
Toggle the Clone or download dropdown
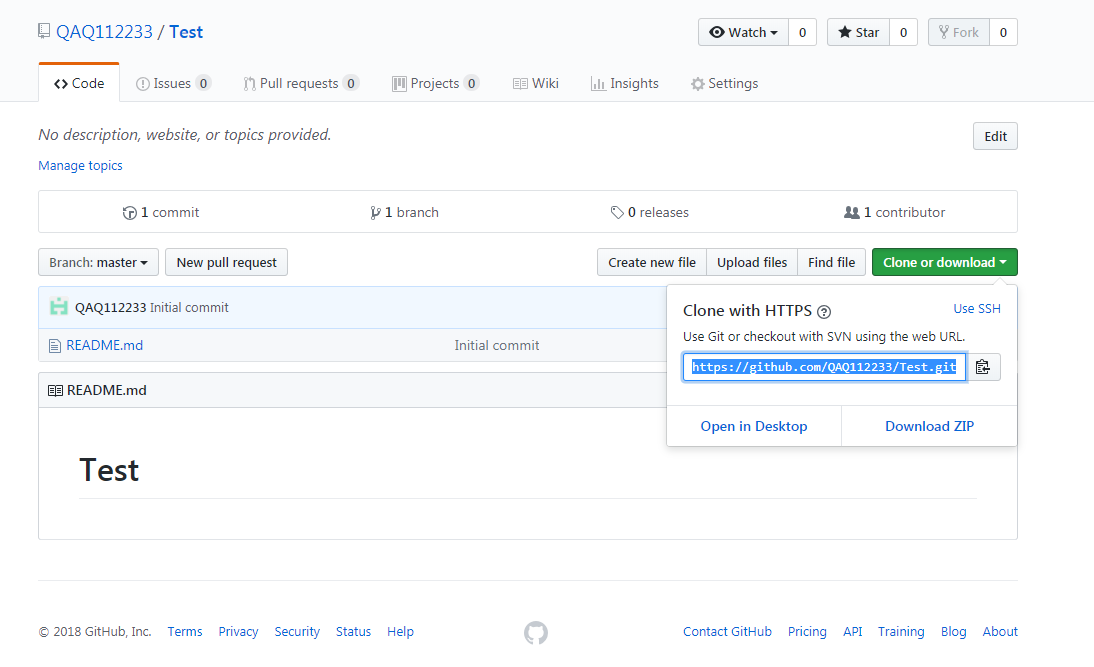click(x=944, y=262)
